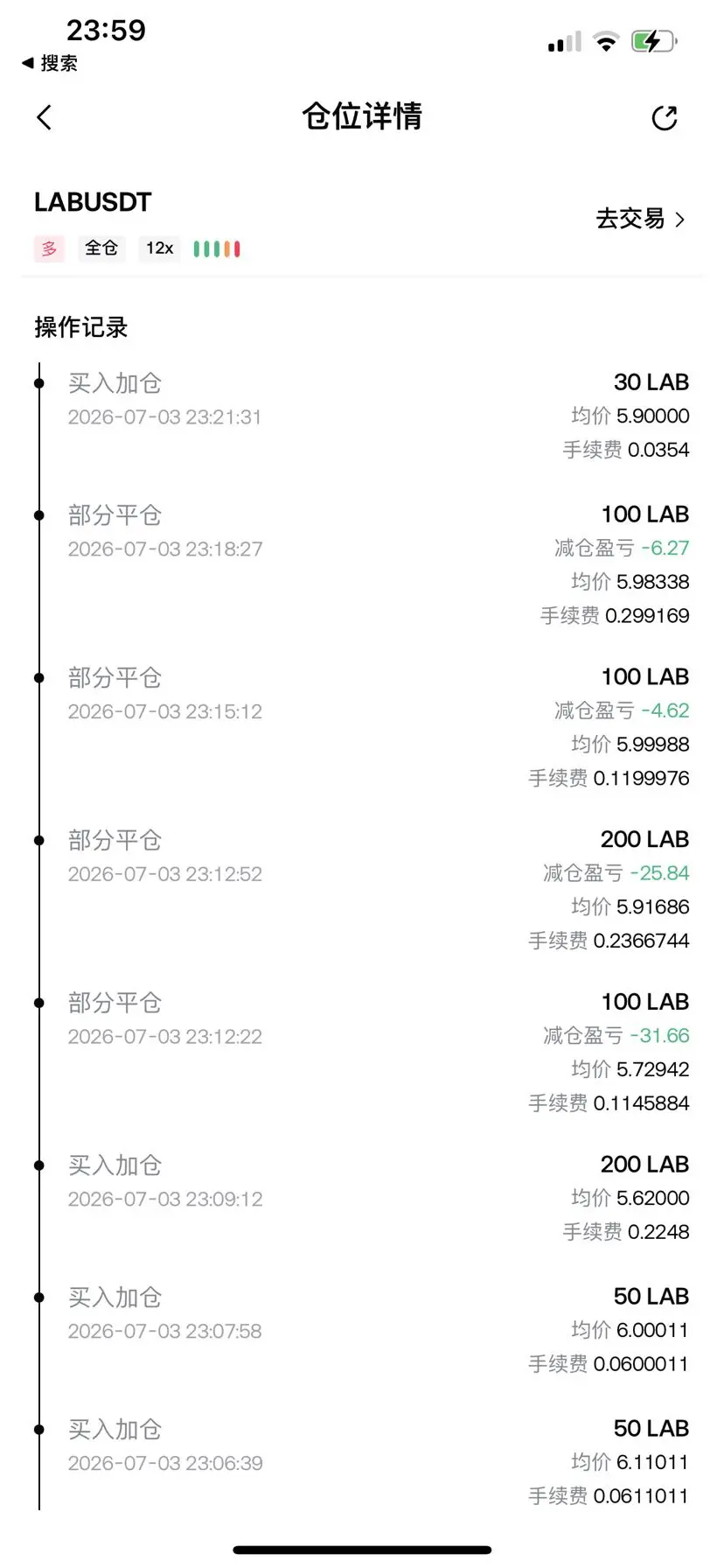Tap the 全仓 margin mode tag
Image resolution: width=724 pixels, height=1568 pixels.
click(x=101, y=248)
